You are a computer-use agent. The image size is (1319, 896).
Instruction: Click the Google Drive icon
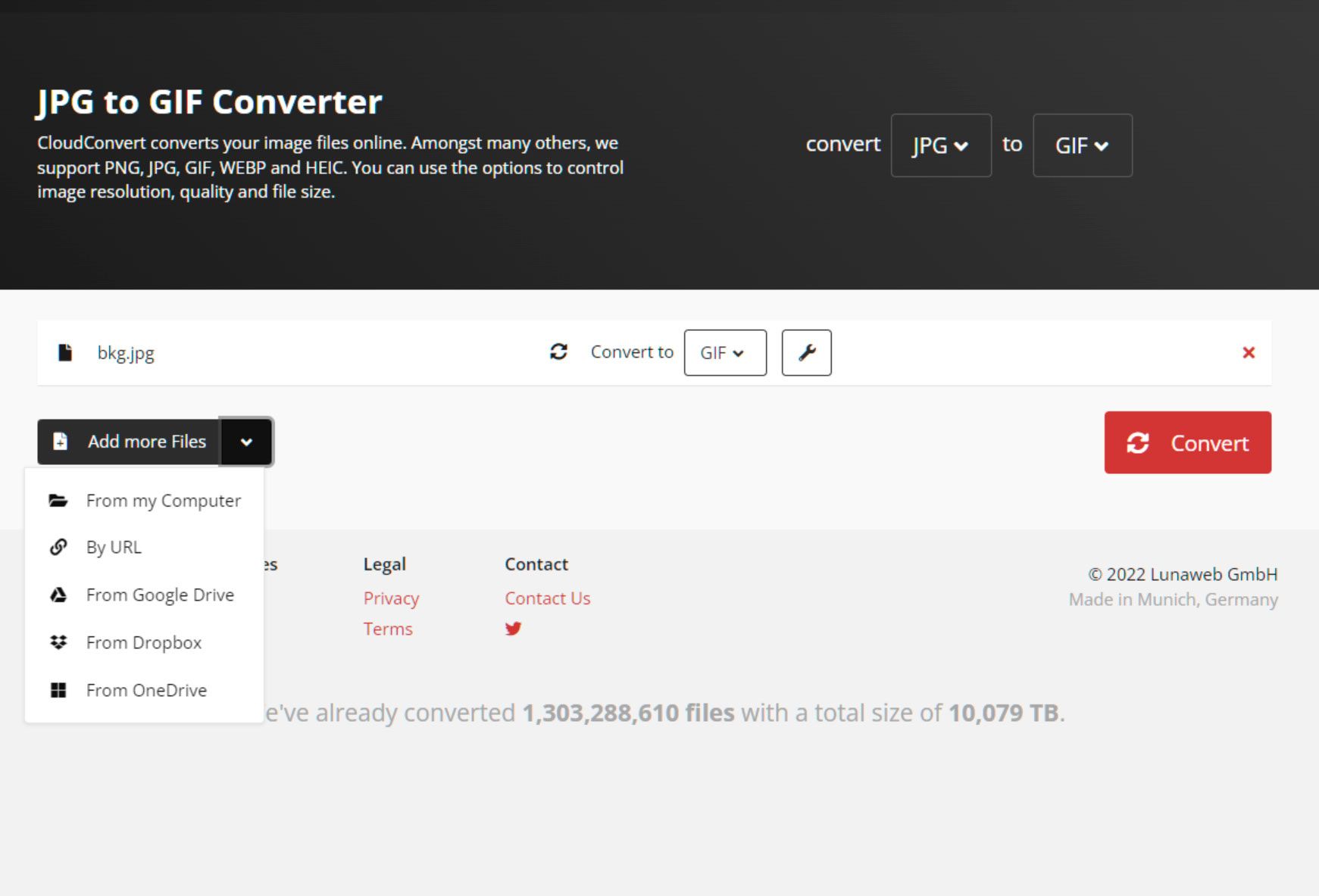pyautogui.click(x=58, y=595)
